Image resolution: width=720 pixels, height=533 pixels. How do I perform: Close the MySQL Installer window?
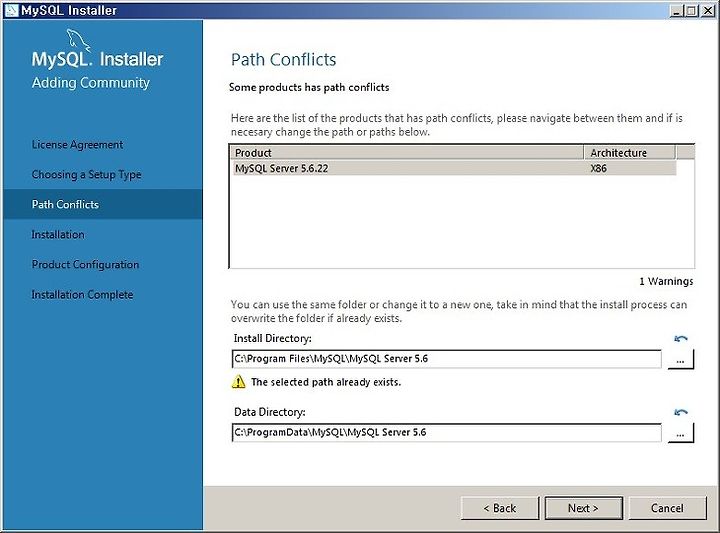[x=708, y=11]
